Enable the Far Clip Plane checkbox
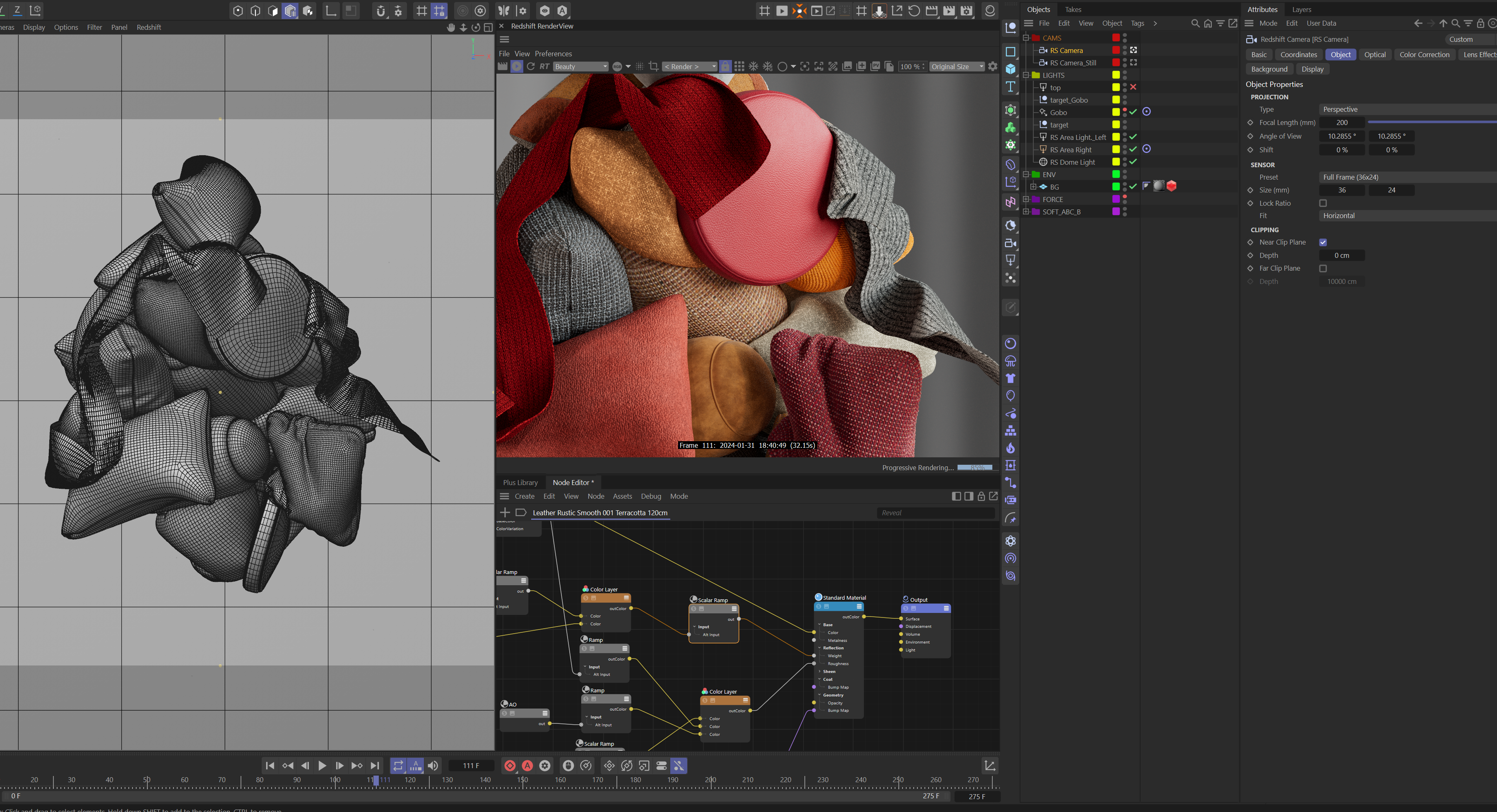1497x812 pixels. point(1323,269)
